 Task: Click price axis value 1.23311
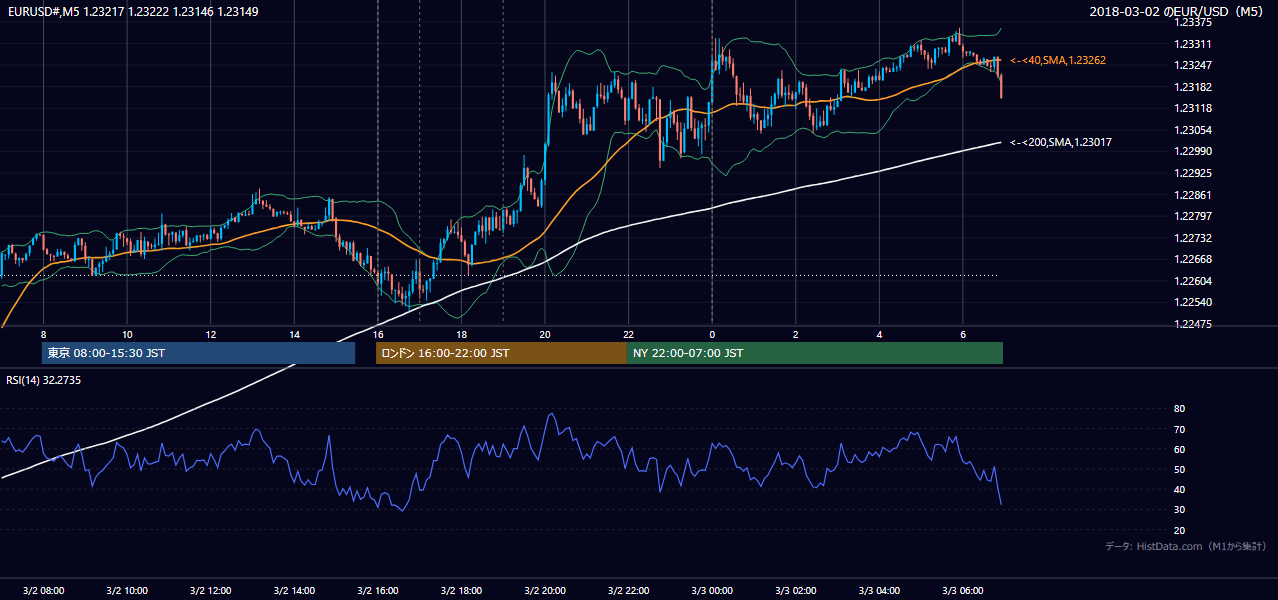(x=1192, y=44)
